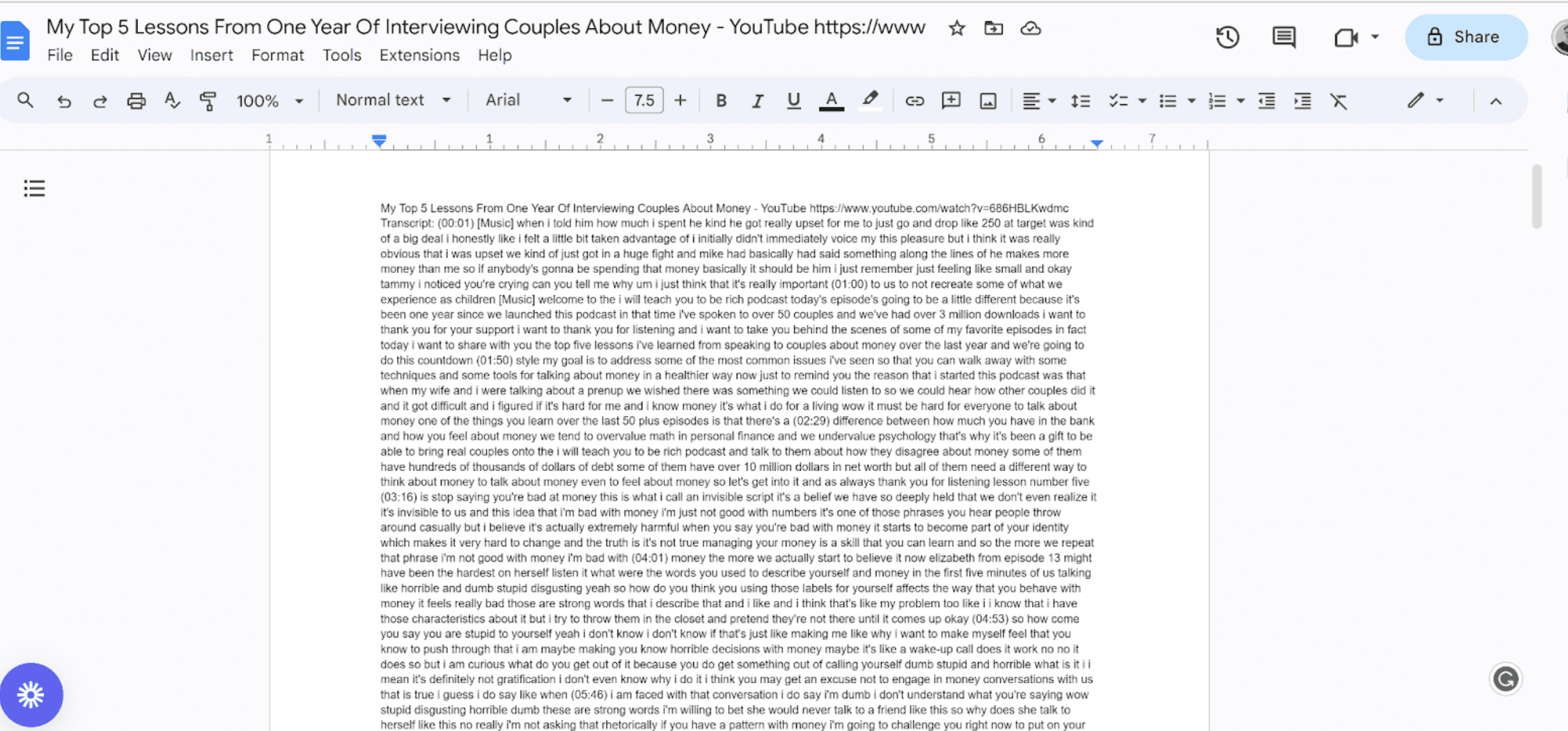Screen dimensions: 1568x731
Task: Toggle italic formatting
Action: (x=757, y=101)
